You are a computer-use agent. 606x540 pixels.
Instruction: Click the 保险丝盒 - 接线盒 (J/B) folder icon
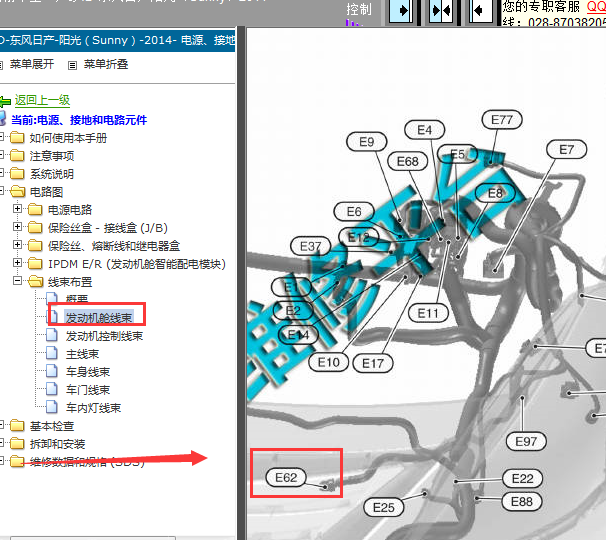35,227
